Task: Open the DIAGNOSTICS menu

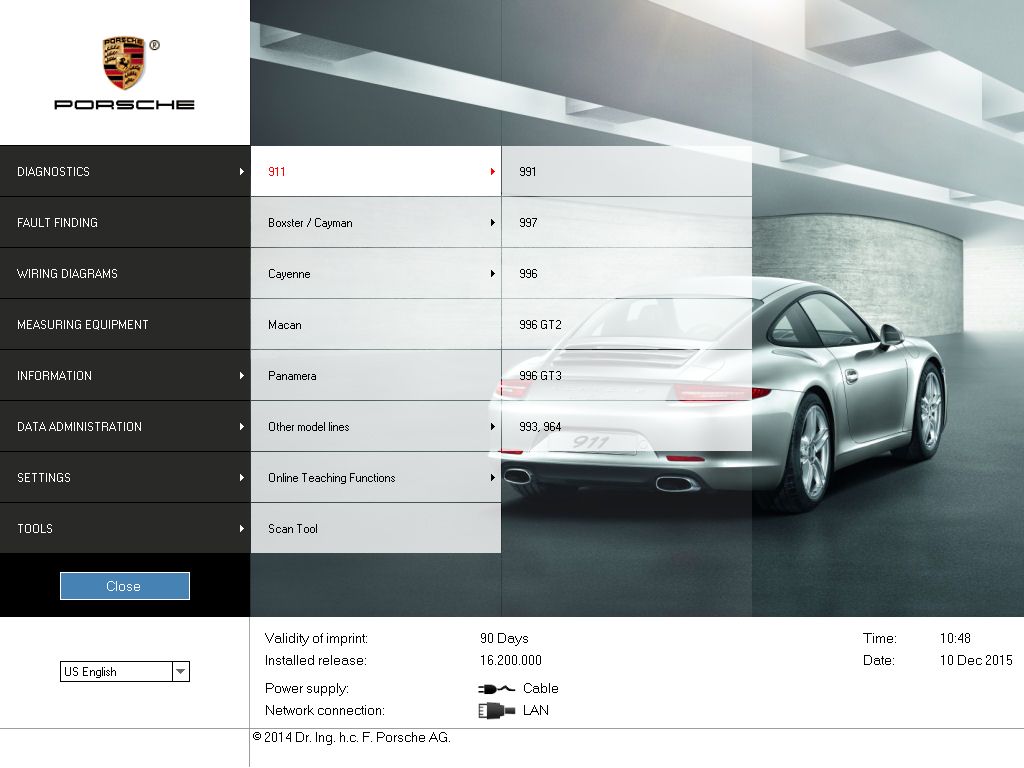Action: pos(125,171)
